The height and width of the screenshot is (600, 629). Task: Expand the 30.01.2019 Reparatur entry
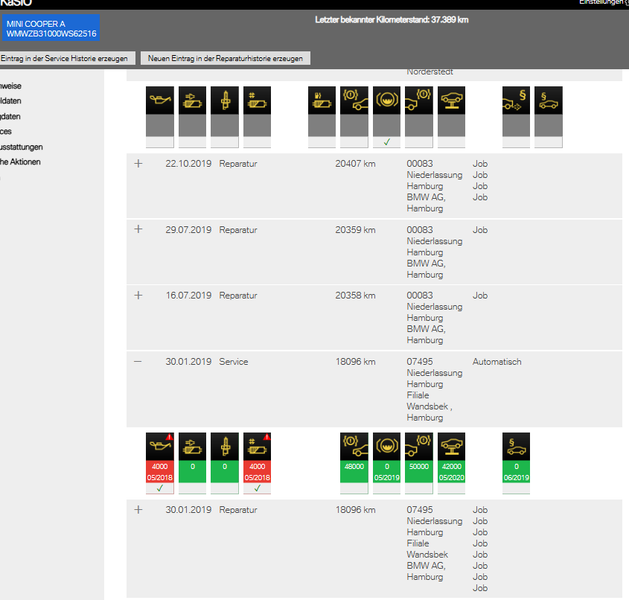pos(138,509)
